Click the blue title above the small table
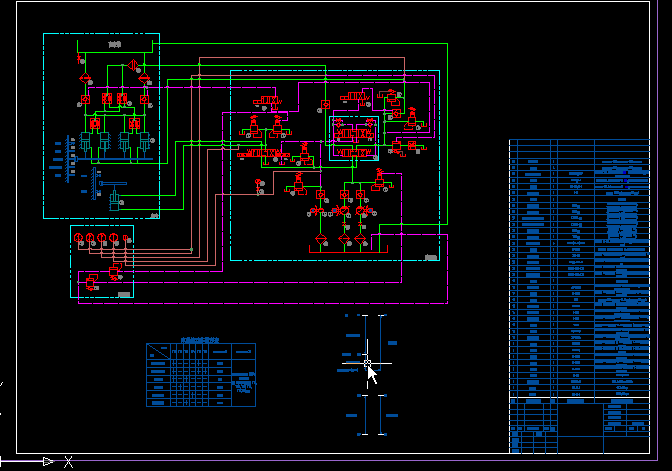Viewport: 672px width, 471px height. coord(200,340)
